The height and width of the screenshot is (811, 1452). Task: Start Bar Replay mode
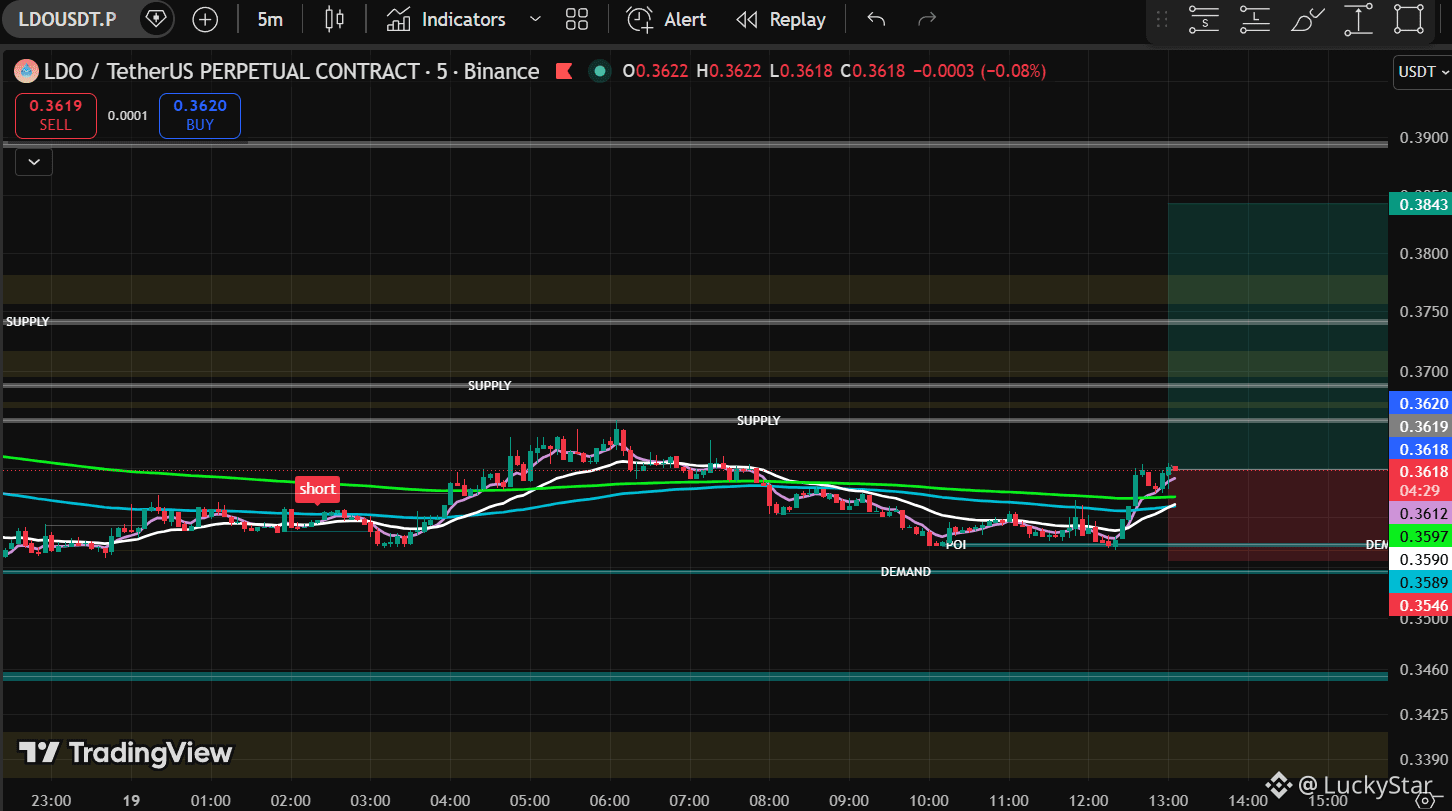click(781, 19)
